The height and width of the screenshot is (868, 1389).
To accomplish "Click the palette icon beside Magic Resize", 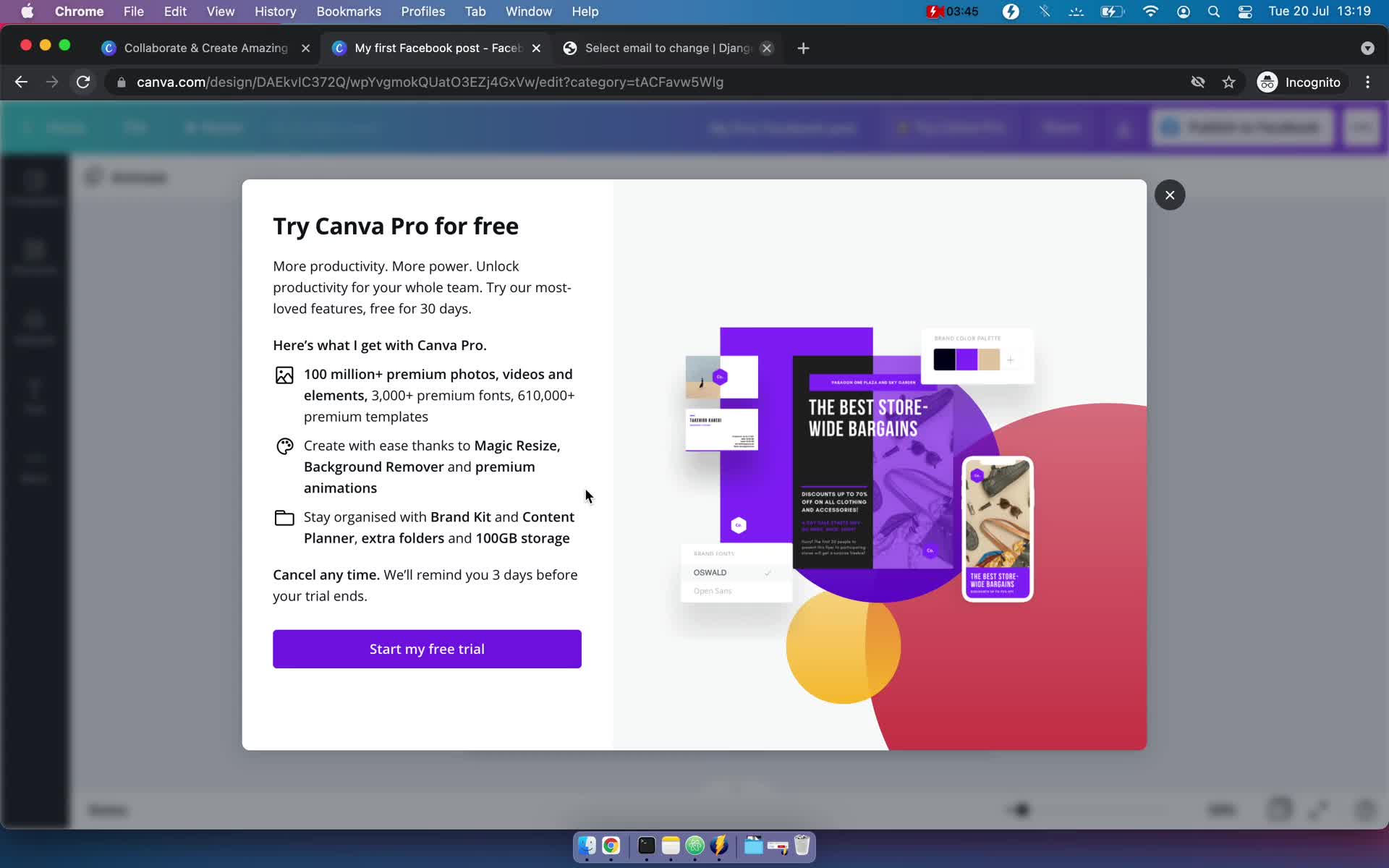I will [x=284, y=446].
